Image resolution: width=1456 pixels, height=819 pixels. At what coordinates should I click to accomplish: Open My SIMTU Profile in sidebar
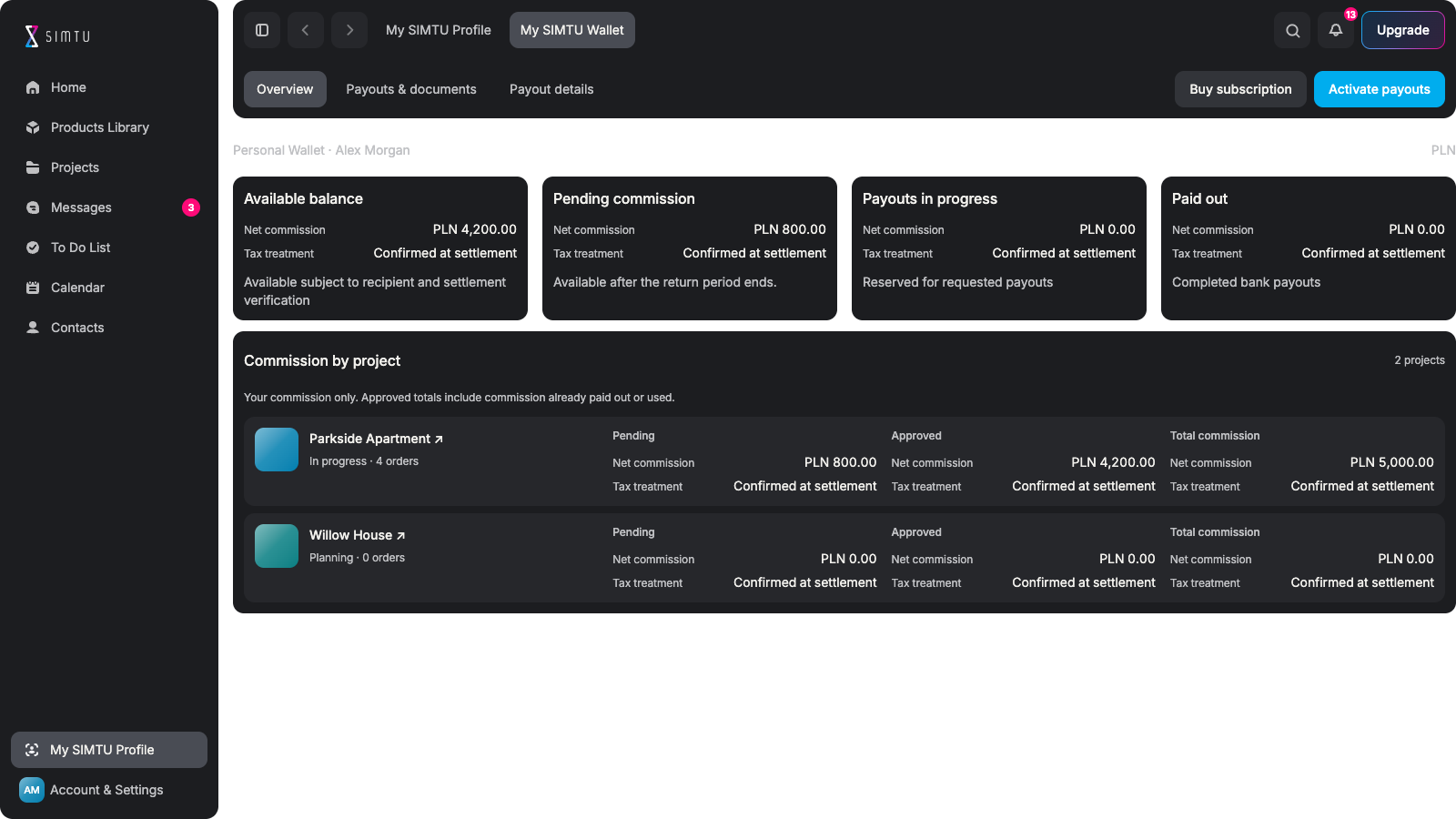pos(109,750)
